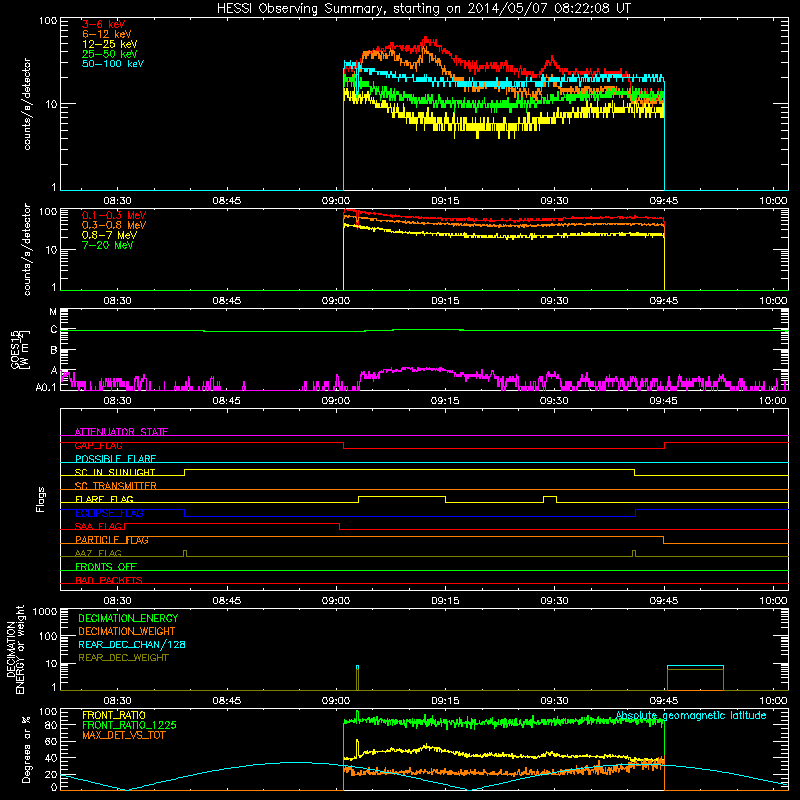Select the 6-12 keV legend label
This screenshot has width=800, height=800.
point(106,34)
